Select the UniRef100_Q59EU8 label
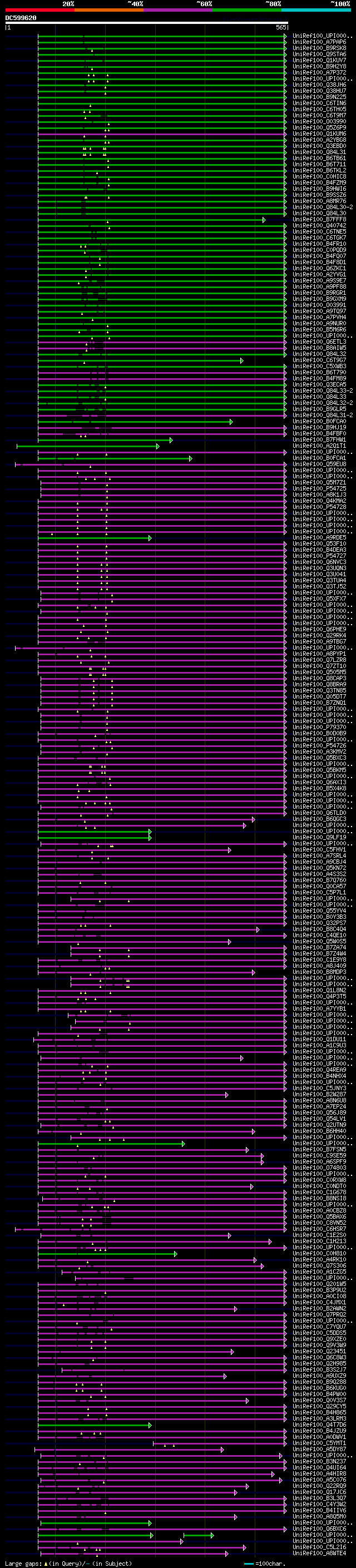Image resolution: width=356 pixels, height=1568 pixels. point(319,464)
